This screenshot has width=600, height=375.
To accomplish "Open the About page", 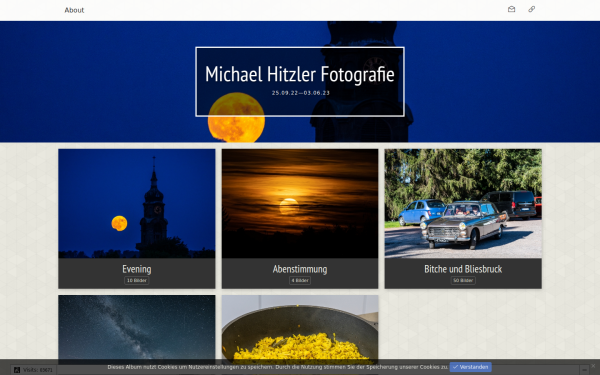I will [74, 10].
